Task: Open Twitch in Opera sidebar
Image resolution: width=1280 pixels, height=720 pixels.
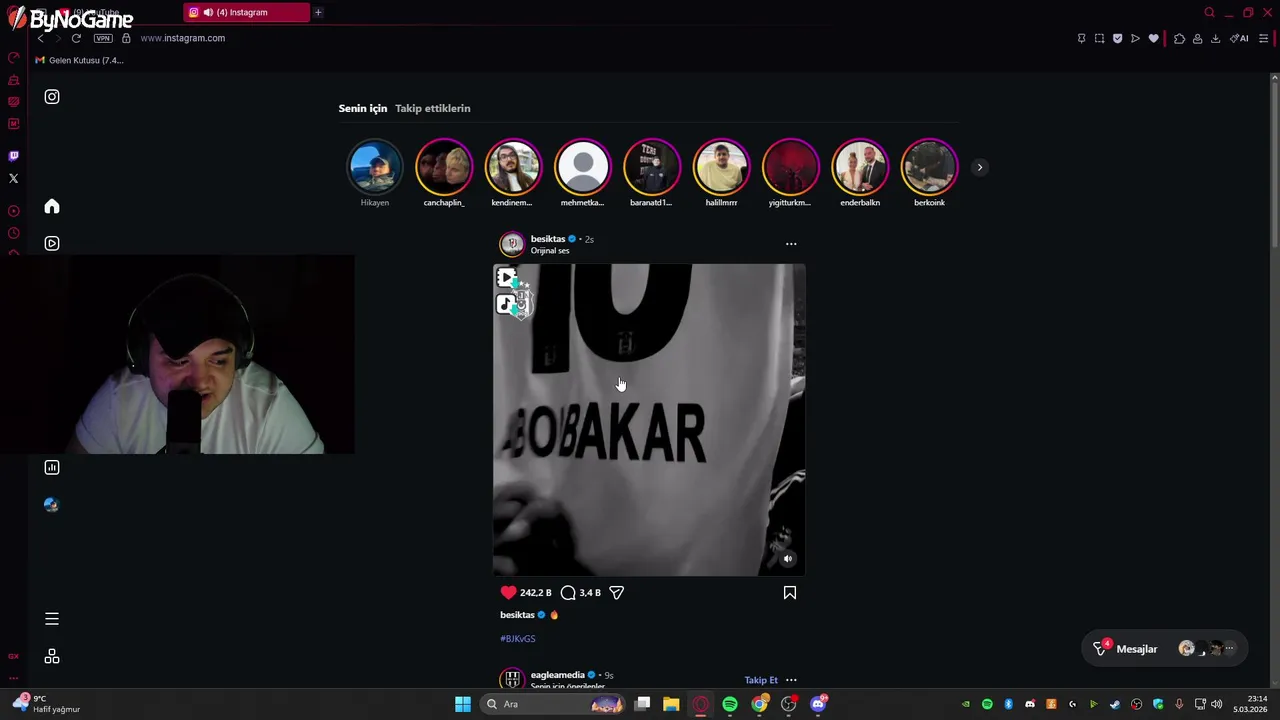Action: [14, 156]
